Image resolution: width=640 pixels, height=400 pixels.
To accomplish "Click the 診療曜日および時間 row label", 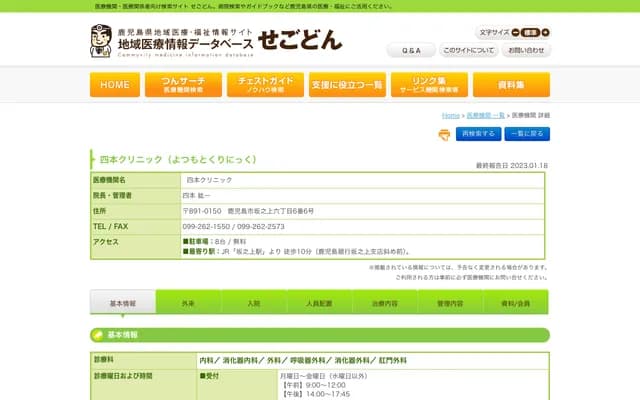I will point(123,376).
